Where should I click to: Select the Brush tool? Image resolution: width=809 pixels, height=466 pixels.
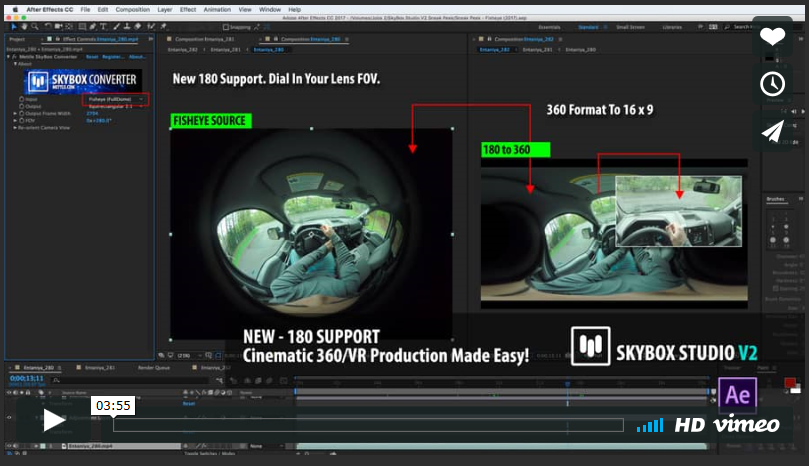(x=116, y=26)
